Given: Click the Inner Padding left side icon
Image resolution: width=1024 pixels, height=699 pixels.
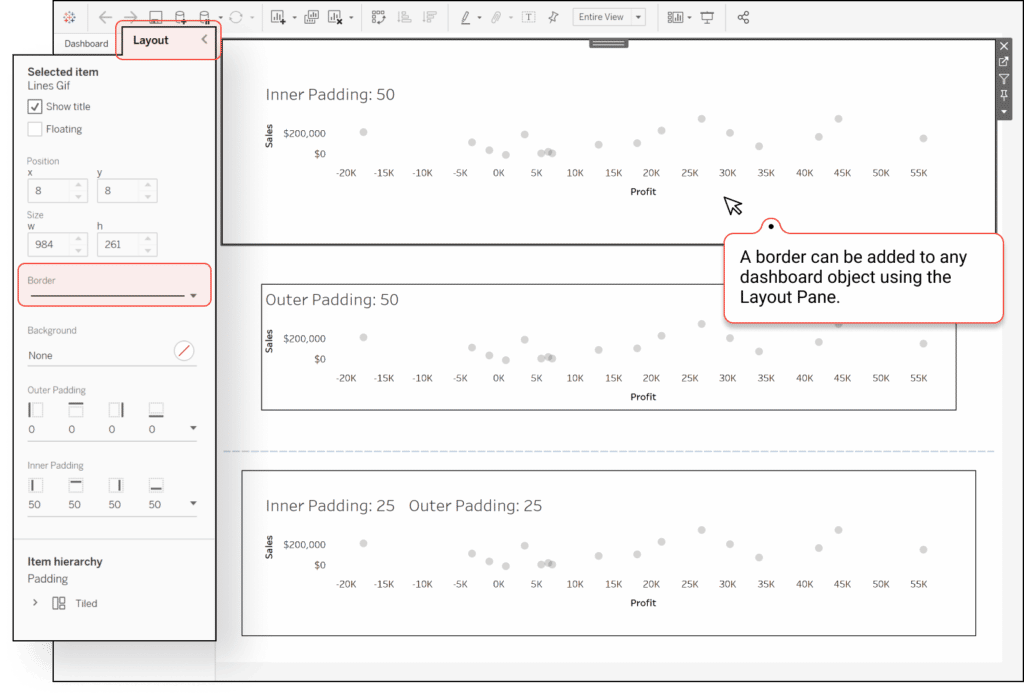Looking at the screenshot, I should (35, 485).
